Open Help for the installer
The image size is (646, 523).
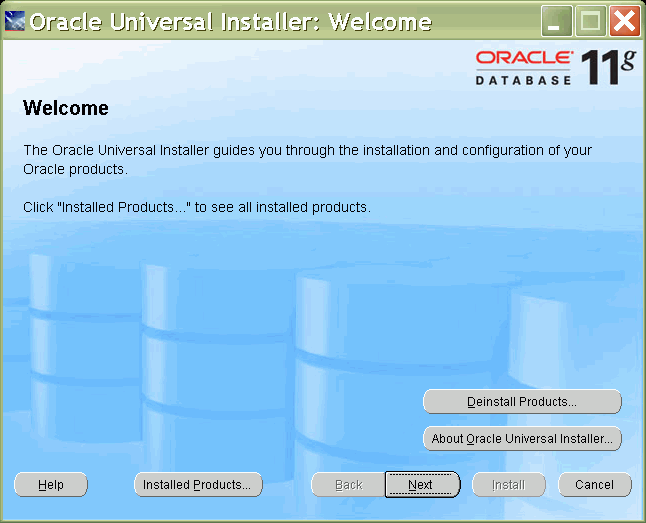51,485
